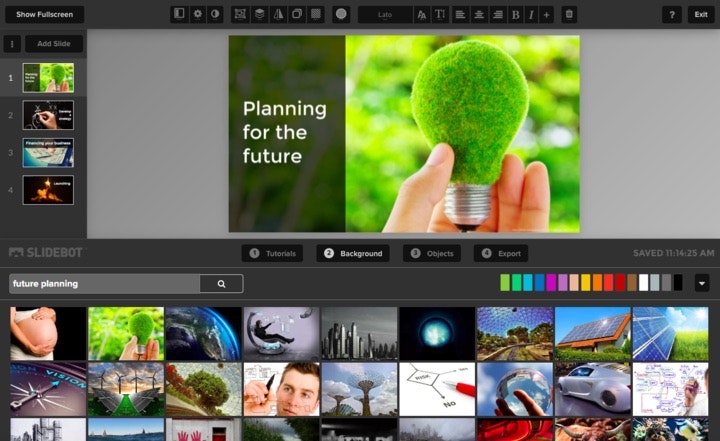Open the round color circle picker in toolbar

tap(341, 14)
